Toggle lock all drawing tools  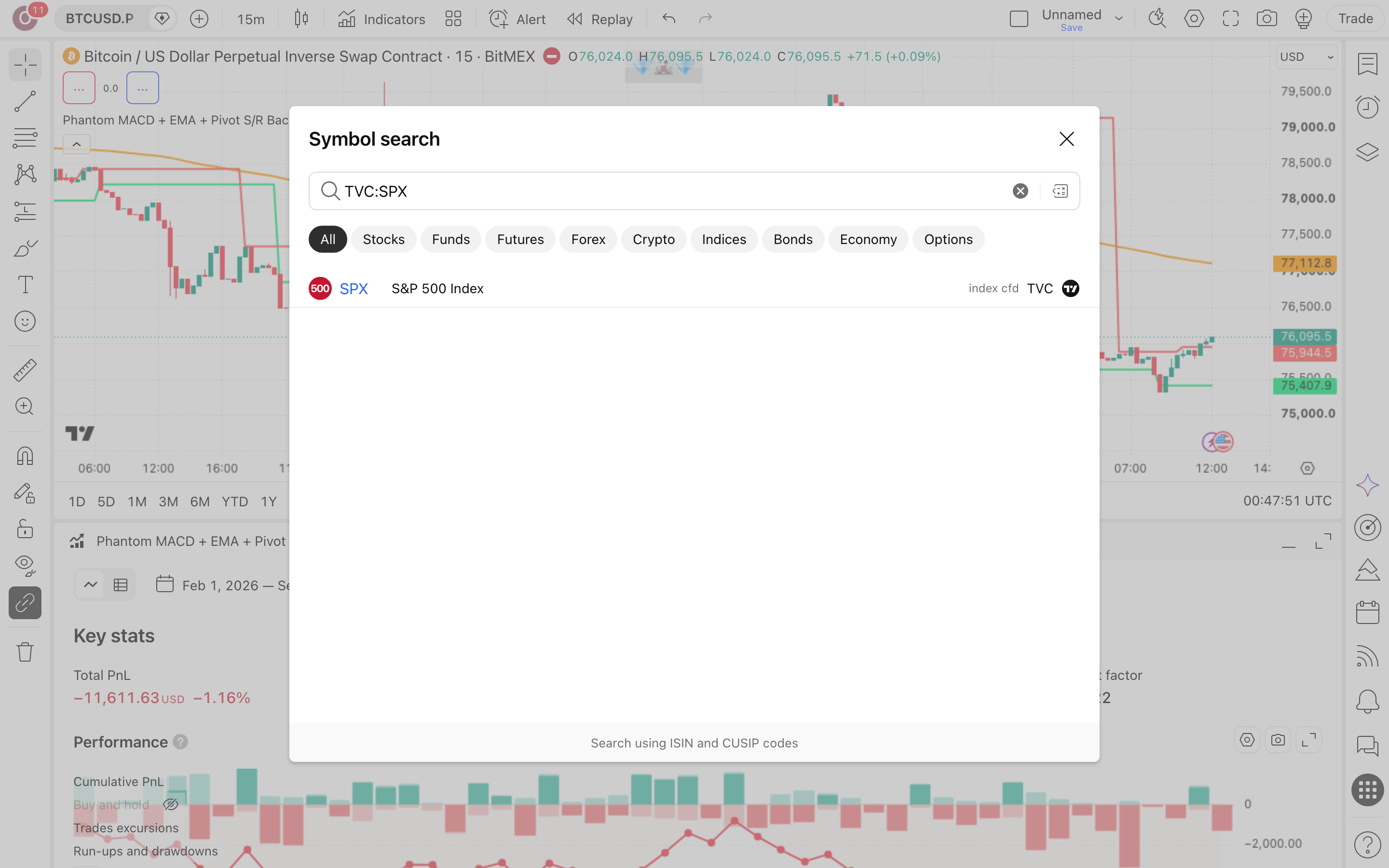[x=25, y=529]
